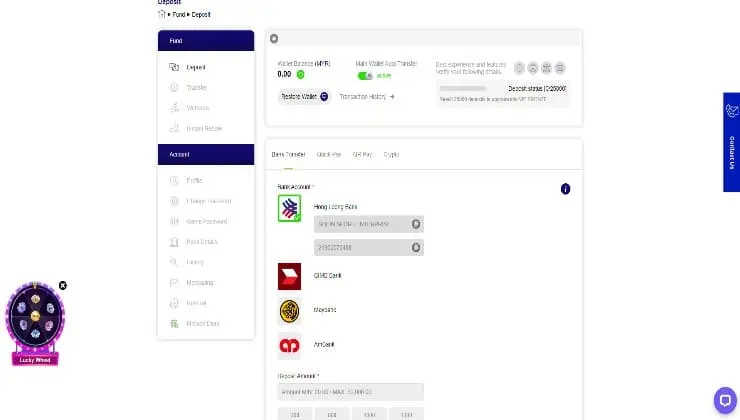This screenshot has height=420, width=740.
Task: Click the blue info icon beside Bank Account
Action: [565, 189]
